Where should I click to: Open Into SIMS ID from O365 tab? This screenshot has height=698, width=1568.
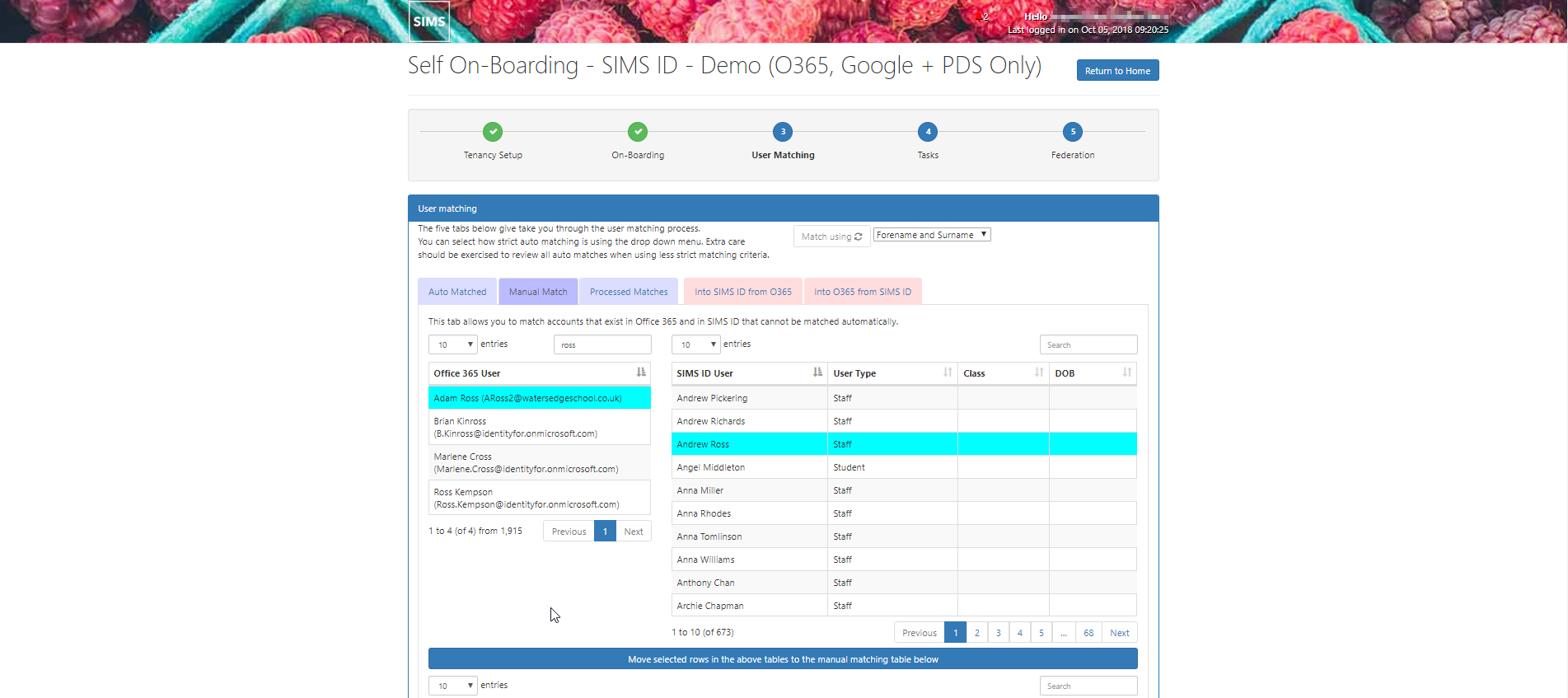pyautogui.click(x=742, y=292)
